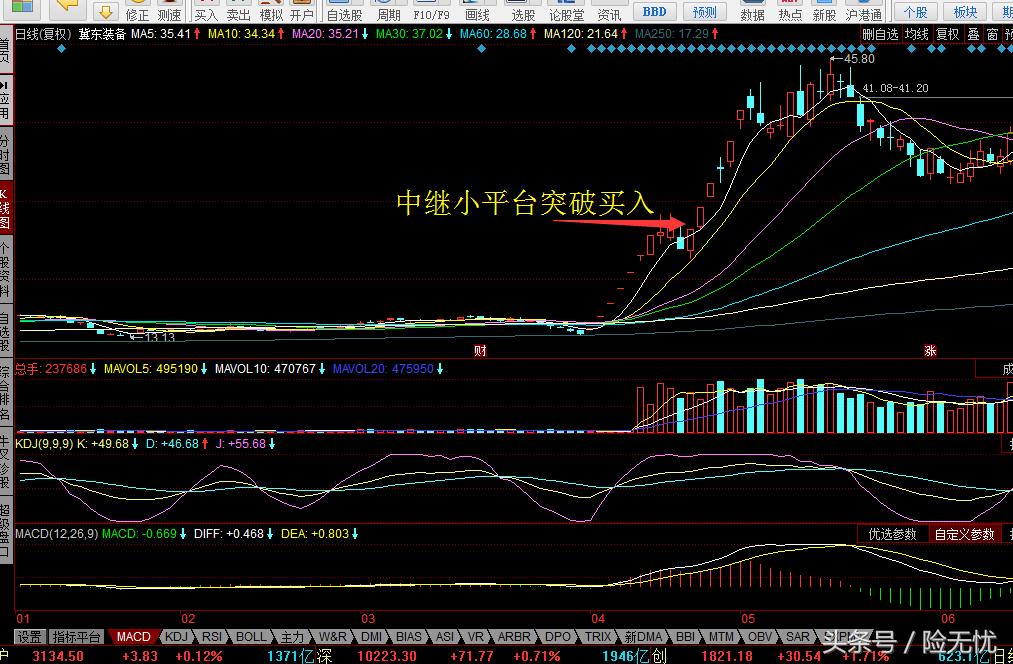Switch to the 主力 indicator tab
The height and width of the screenshot is (664, 1013).
point(291,637)
